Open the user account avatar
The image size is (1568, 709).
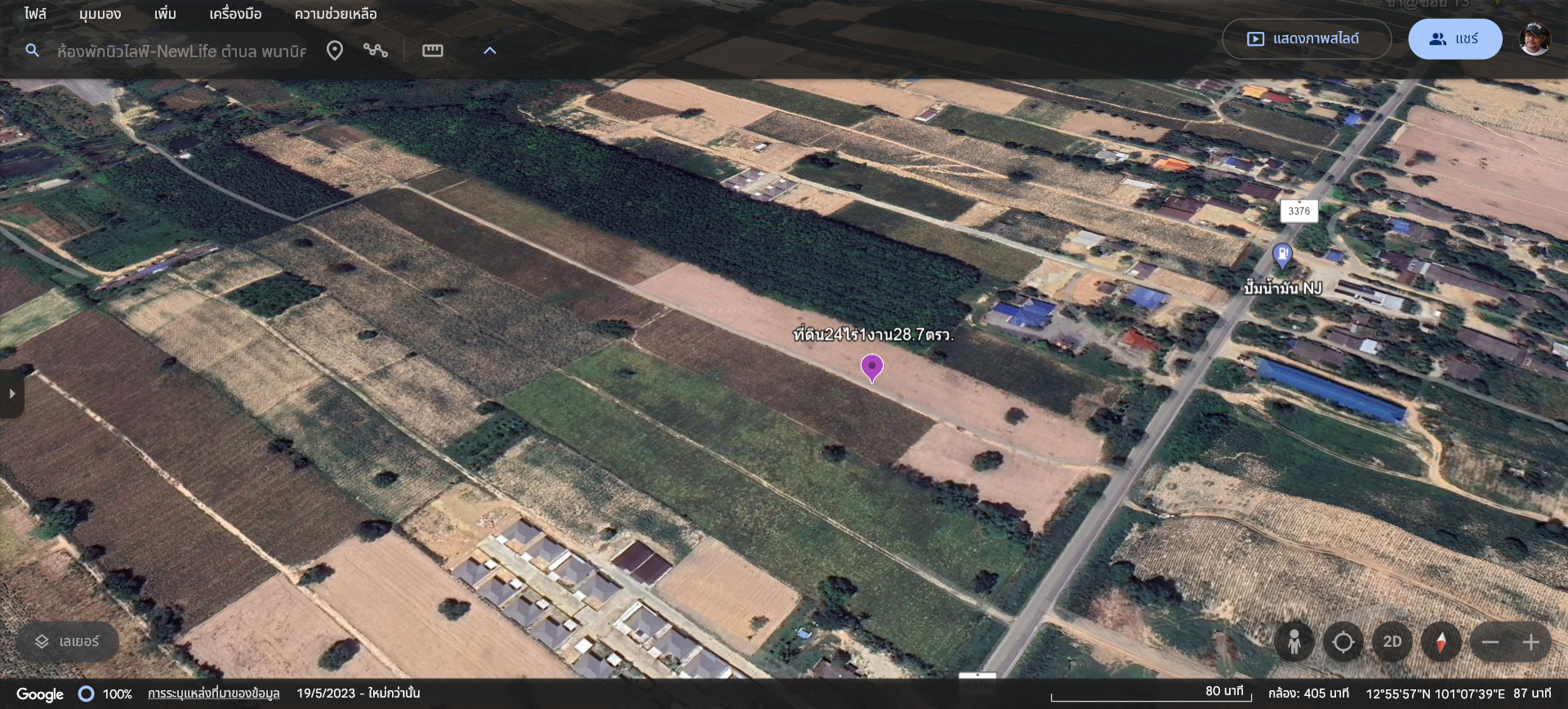pyautogui.click(x=1535, y=39)
